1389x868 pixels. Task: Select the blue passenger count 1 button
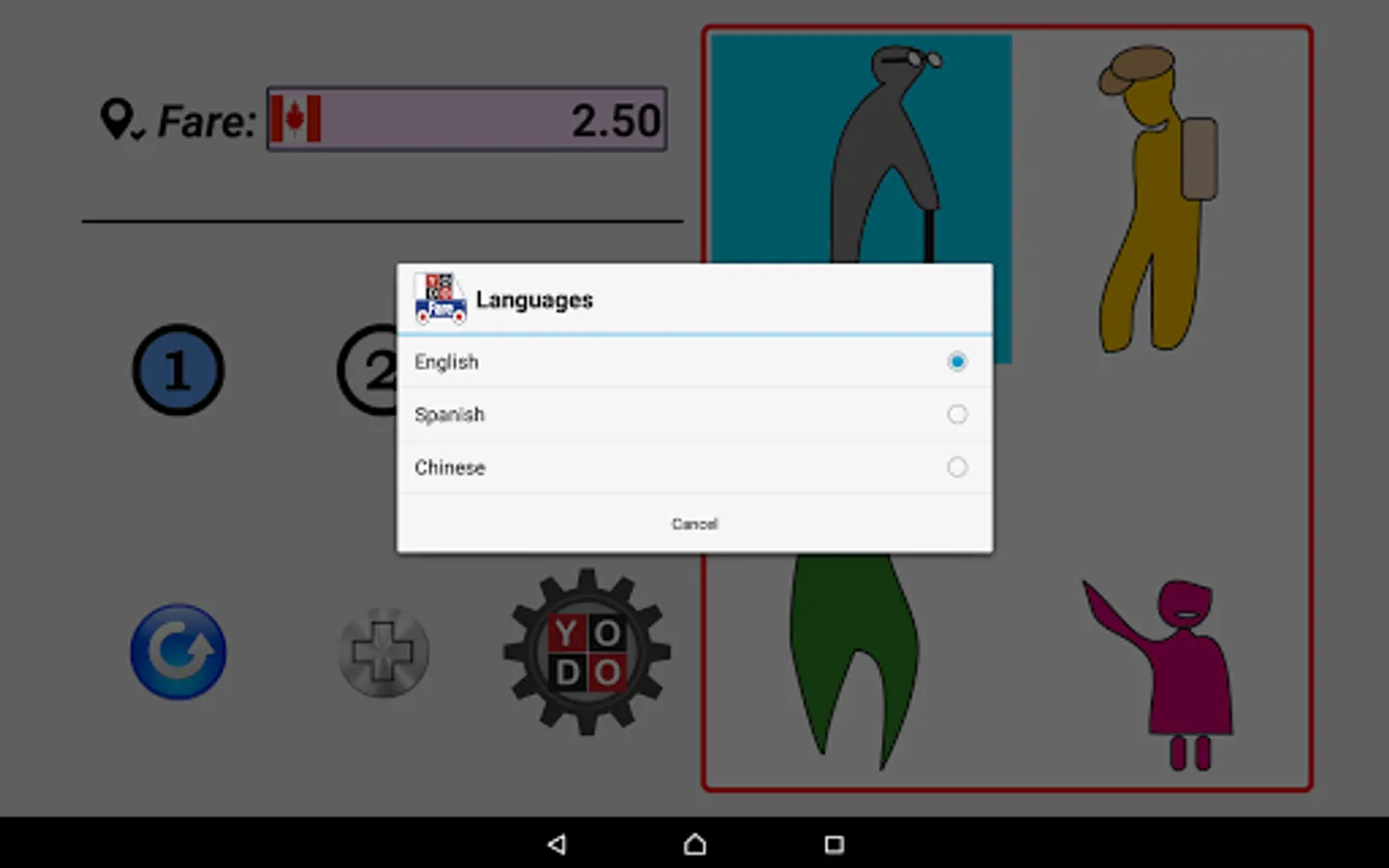click(x=178, y=370)
